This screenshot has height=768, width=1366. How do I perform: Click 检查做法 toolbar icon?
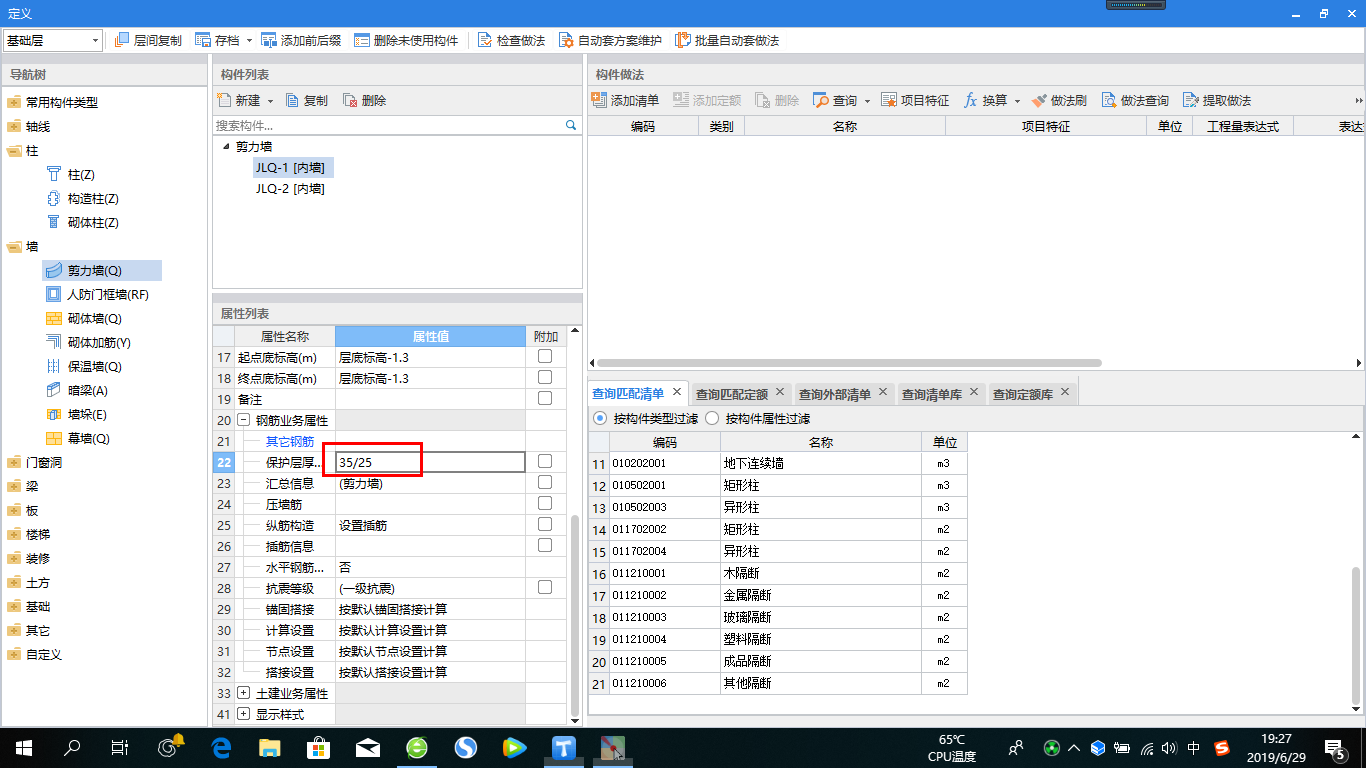485,40
